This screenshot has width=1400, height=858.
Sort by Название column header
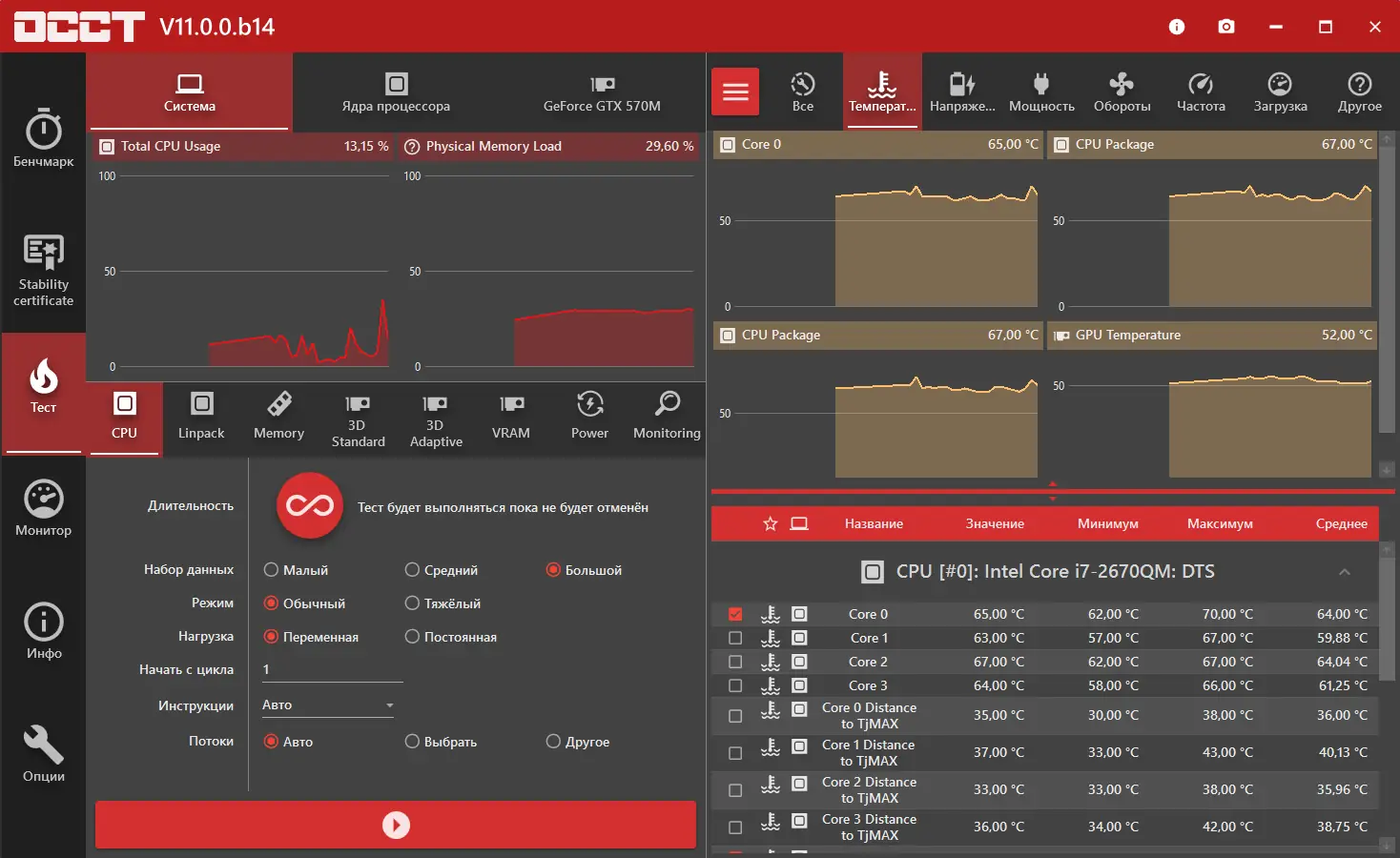(874, 523)
